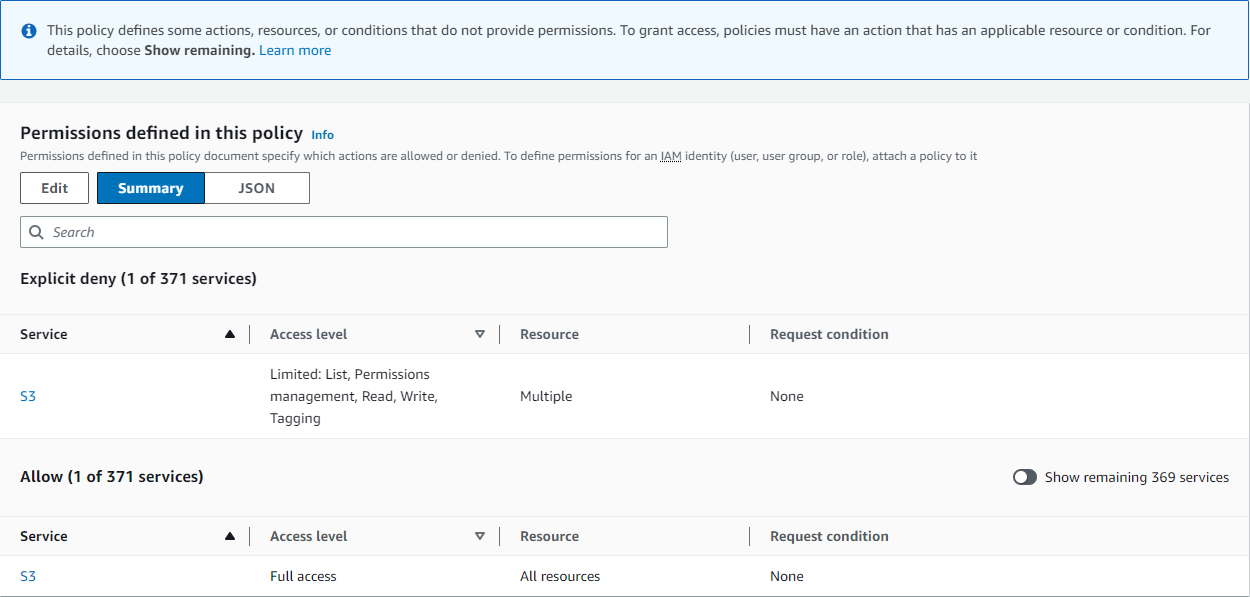The image size is (1250, 597).
Task: Sort the allow table by Service column arrow
Action: click(230, 536)
